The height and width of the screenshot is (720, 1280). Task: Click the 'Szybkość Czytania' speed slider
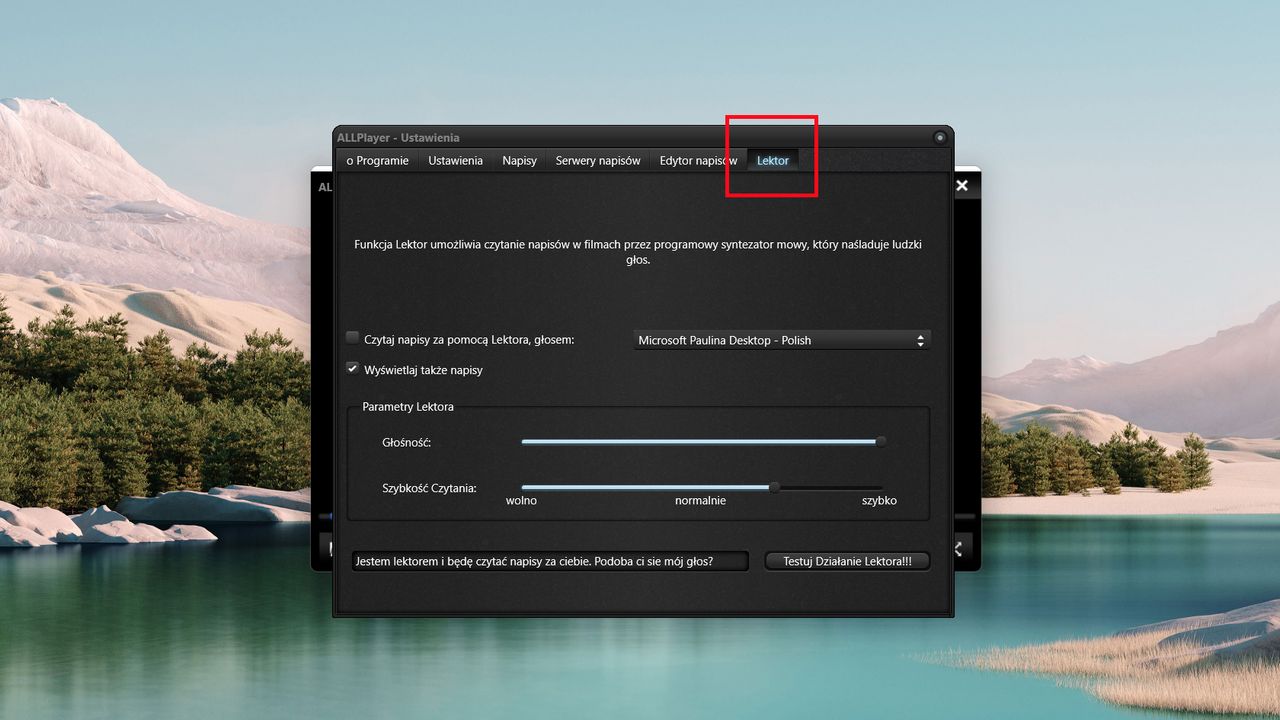(703, 487)
